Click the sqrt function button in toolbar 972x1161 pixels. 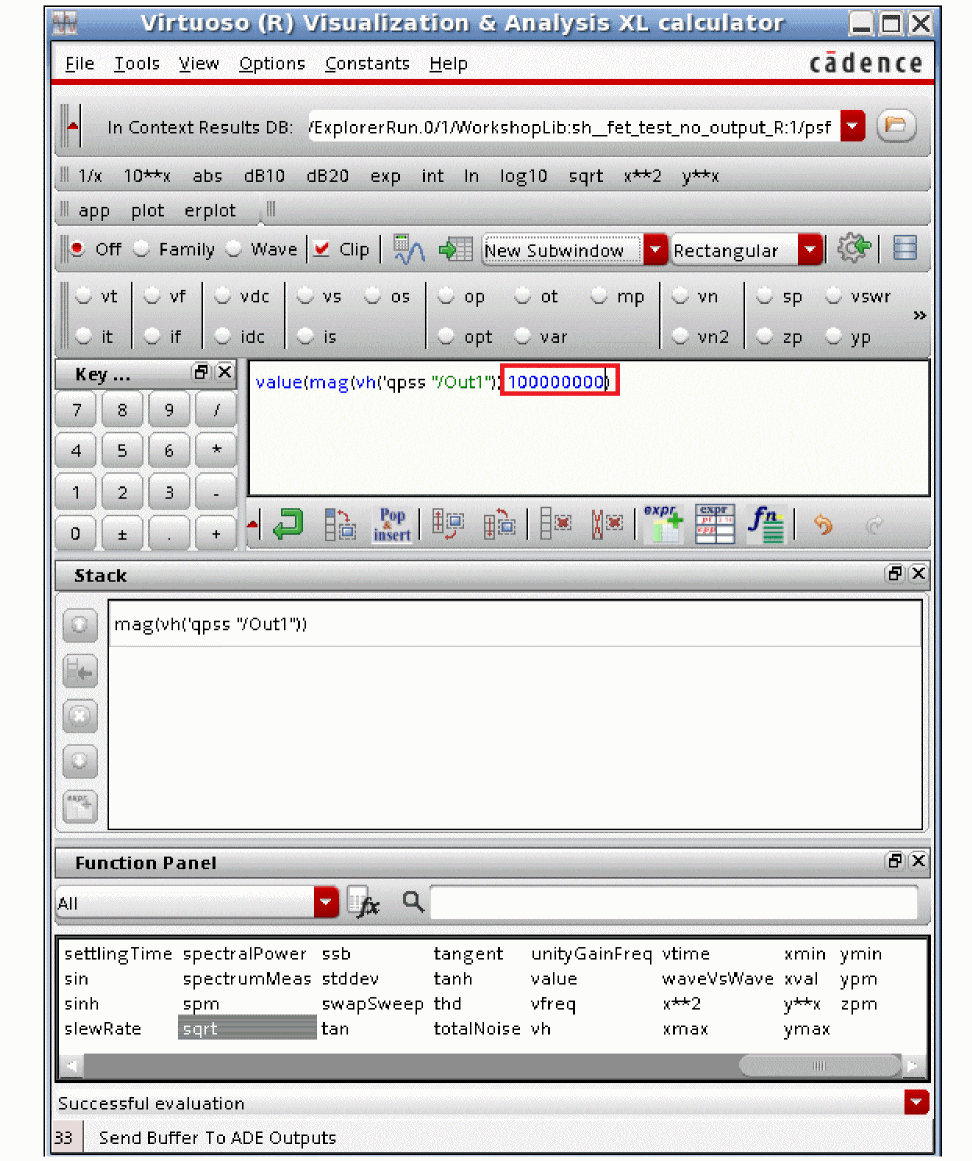click(586, 176)
